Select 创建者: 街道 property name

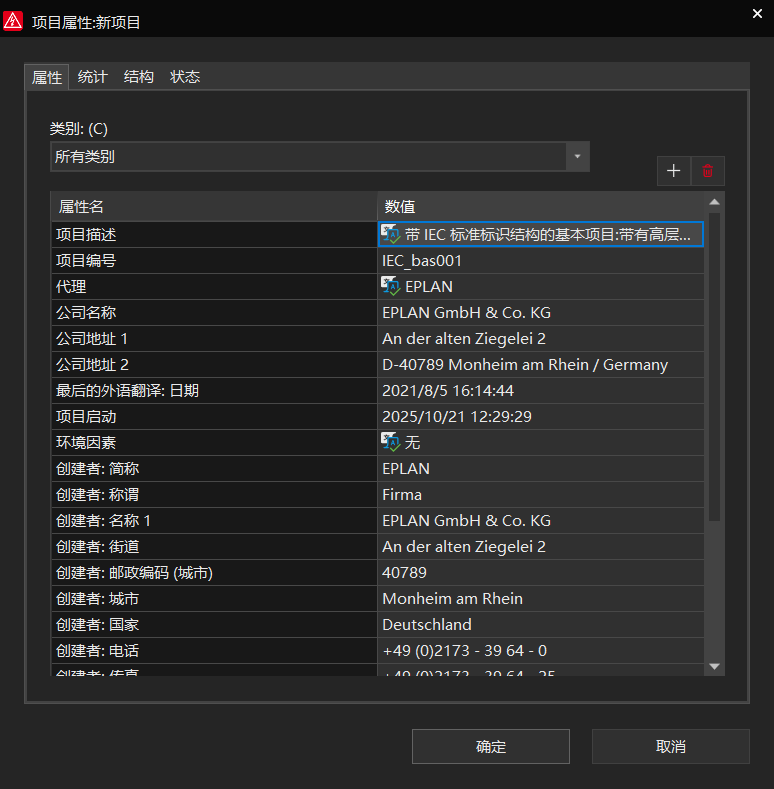pos(214,546)
